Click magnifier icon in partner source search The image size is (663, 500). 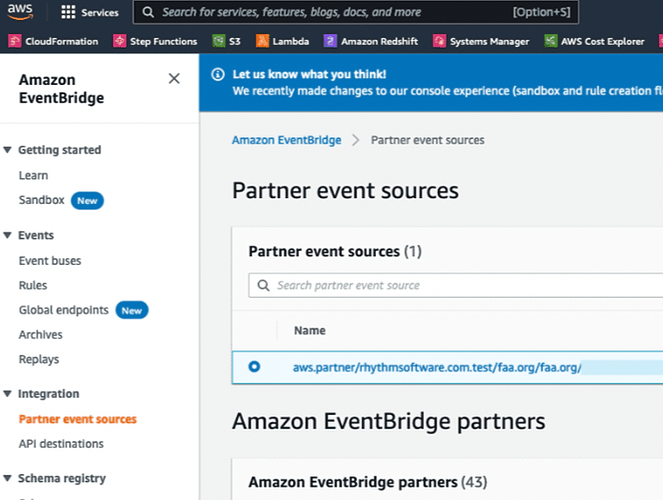pyautogui.click(x=263, y=286)
